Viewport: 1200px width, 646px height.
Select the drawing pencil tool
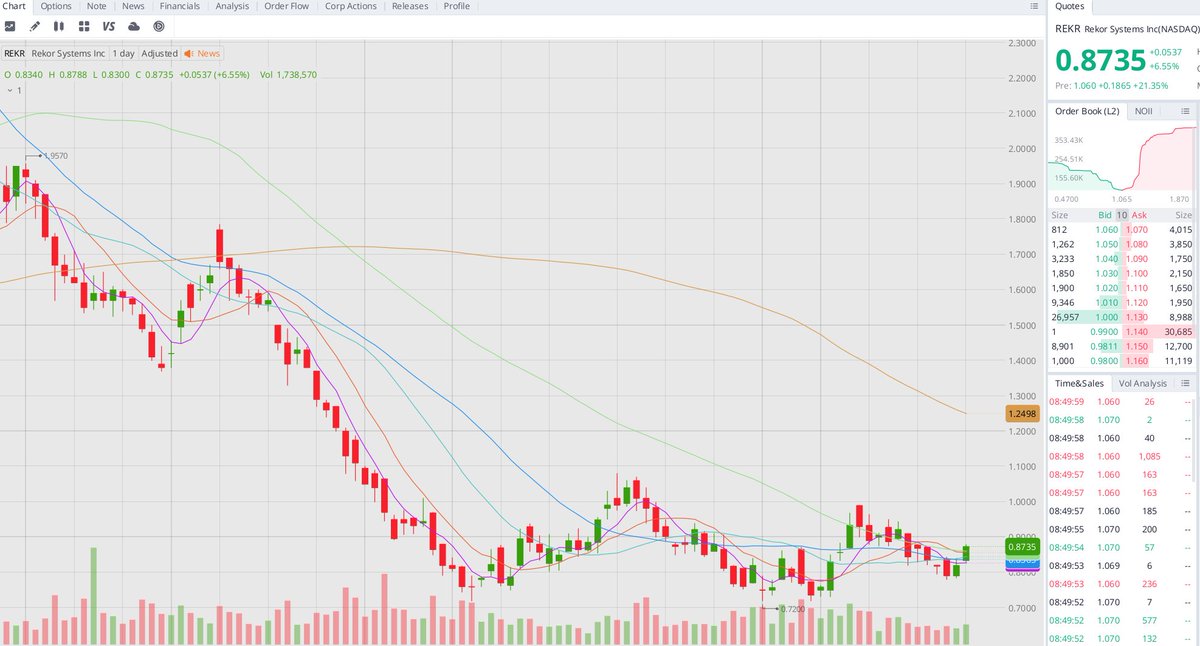pyautogui.click(x=35, y=26)
